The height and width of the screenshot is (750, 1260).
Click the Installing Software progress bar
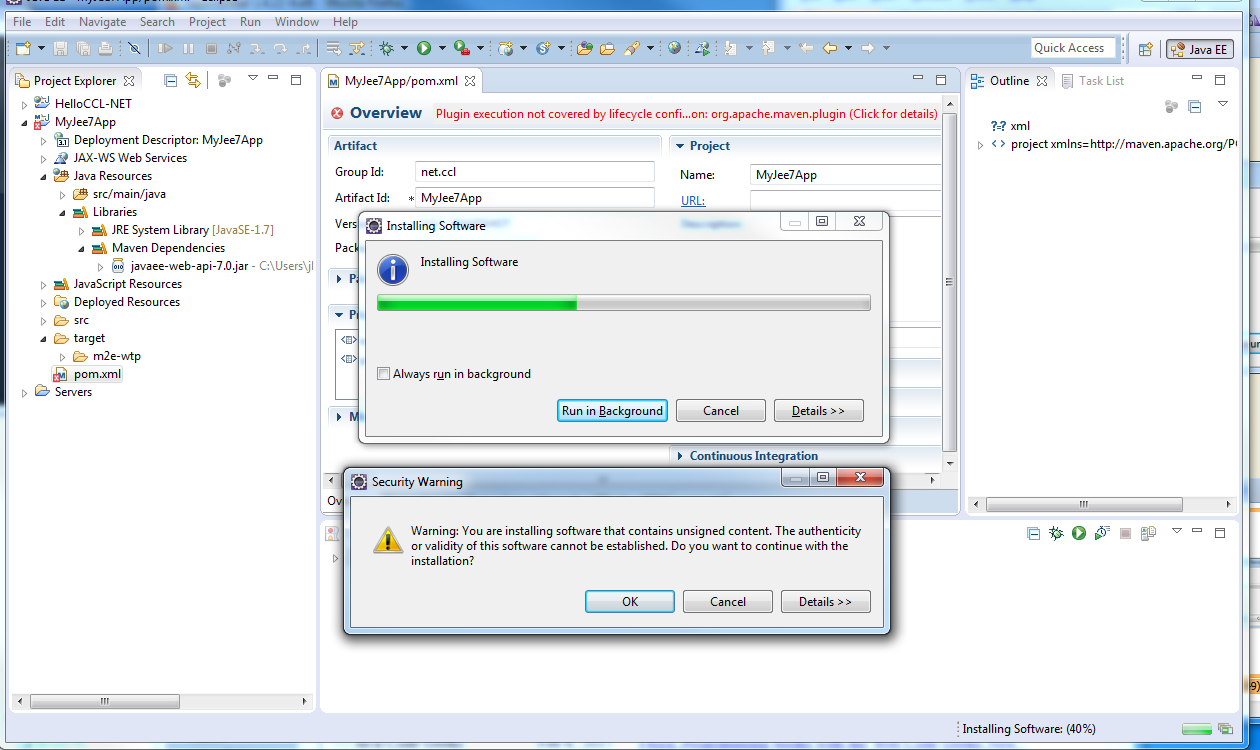(623, 303)
